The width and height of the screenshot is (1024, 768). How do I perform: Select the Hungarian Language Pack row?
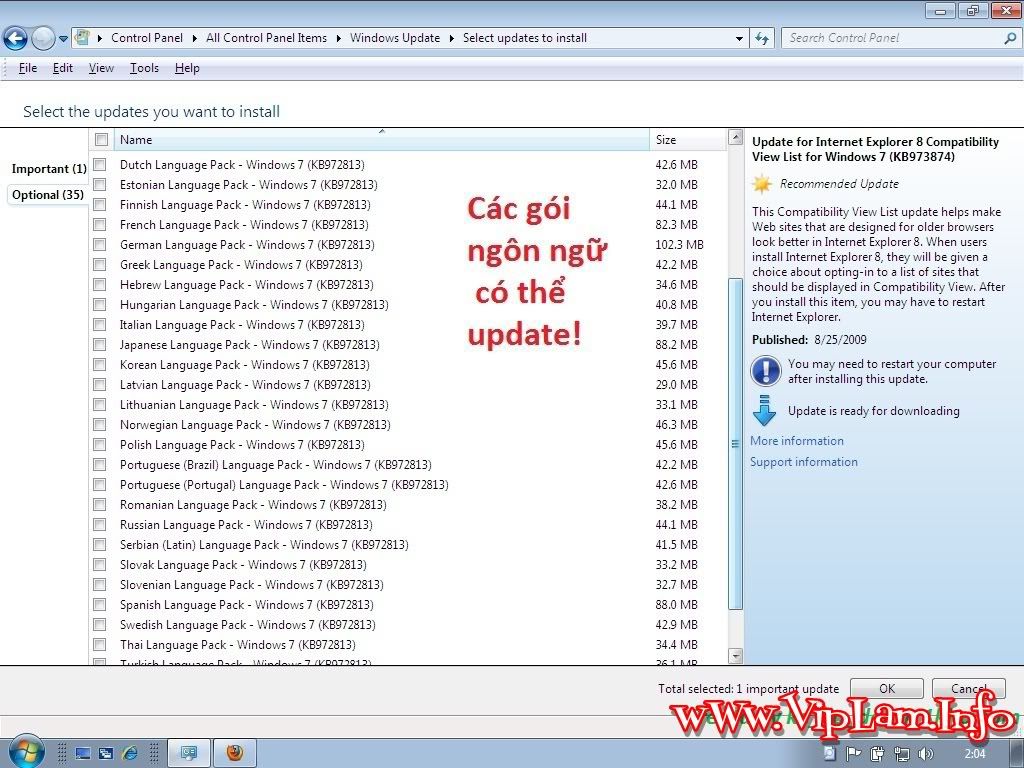tap(408, 304)
